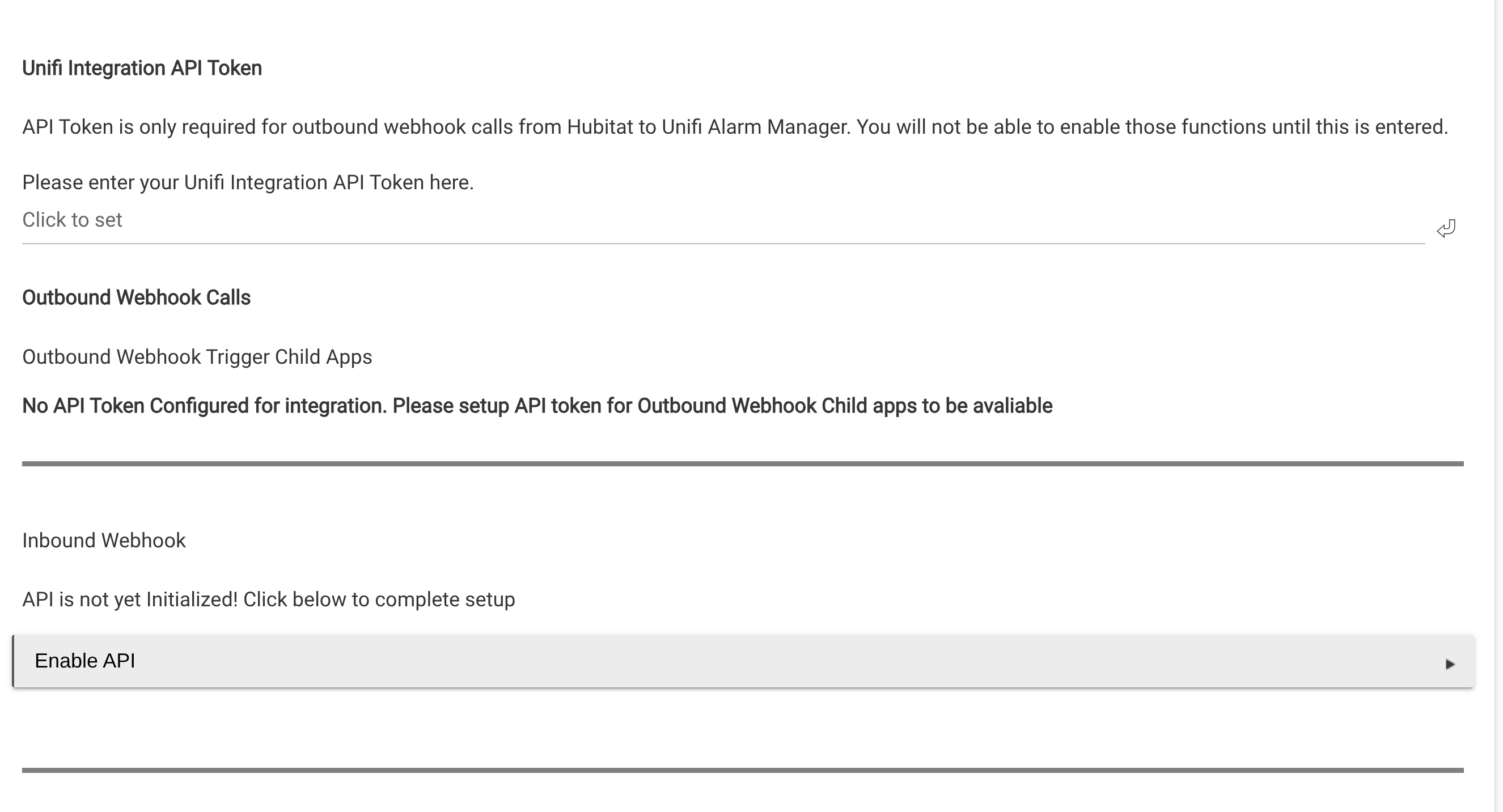Click the "Outbound Webhook Calls" heading
Viewport: 1503px width, 812px height.
coord(137,297)
